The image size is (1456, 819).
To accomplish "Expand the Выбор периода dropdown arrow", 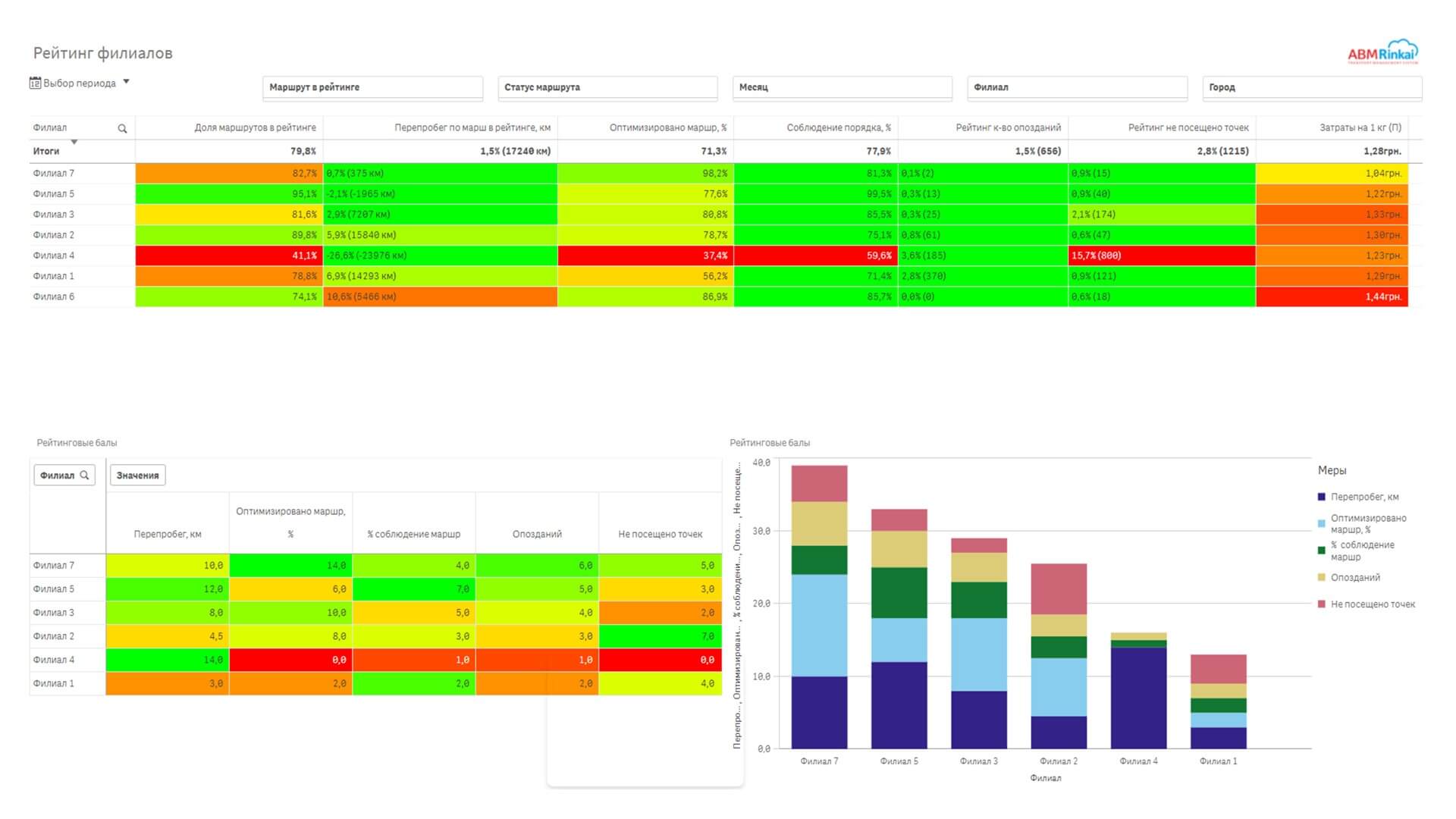I will [x=126, y=82].
